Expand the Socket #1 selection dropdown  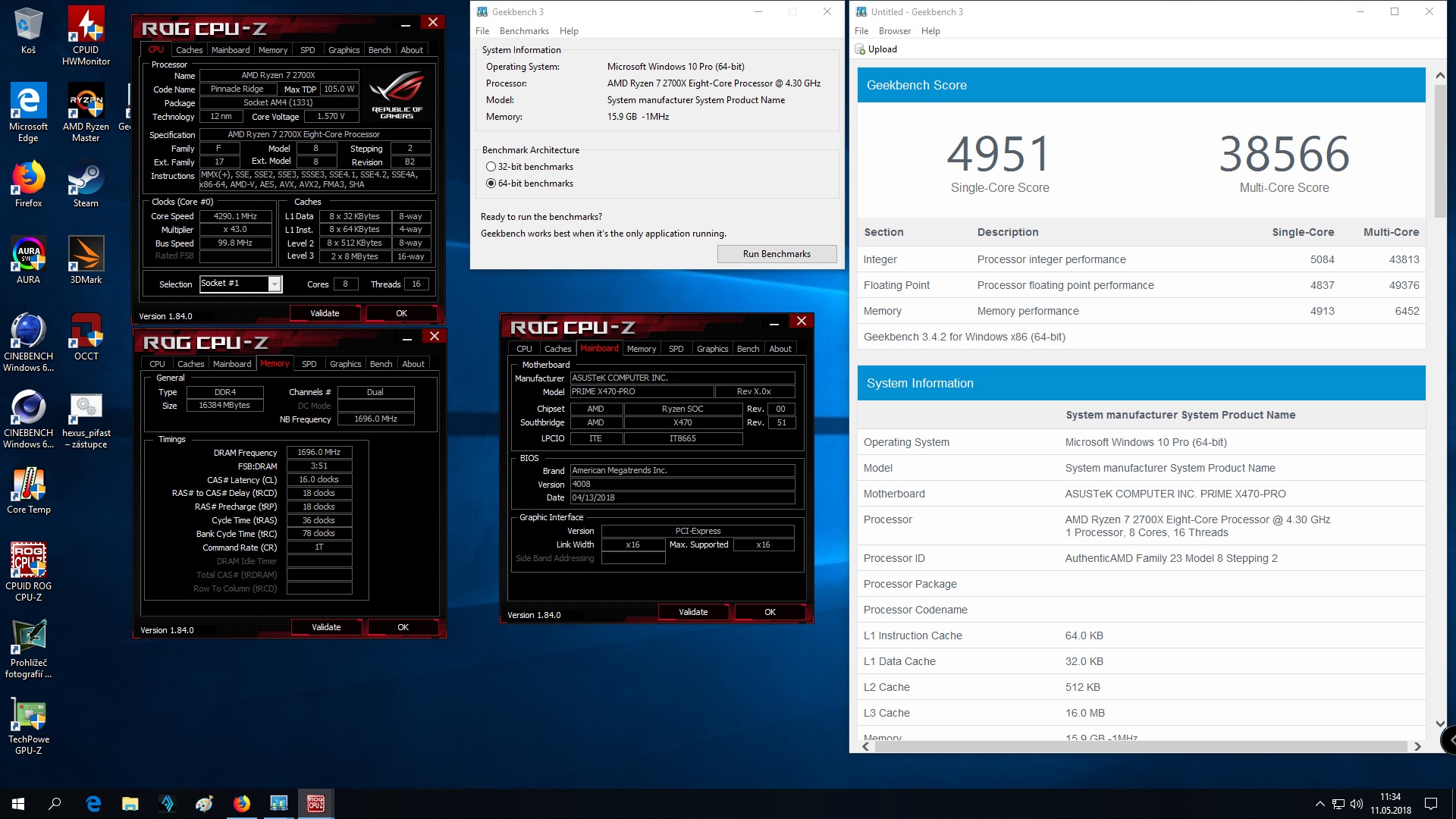click(275, 284)
